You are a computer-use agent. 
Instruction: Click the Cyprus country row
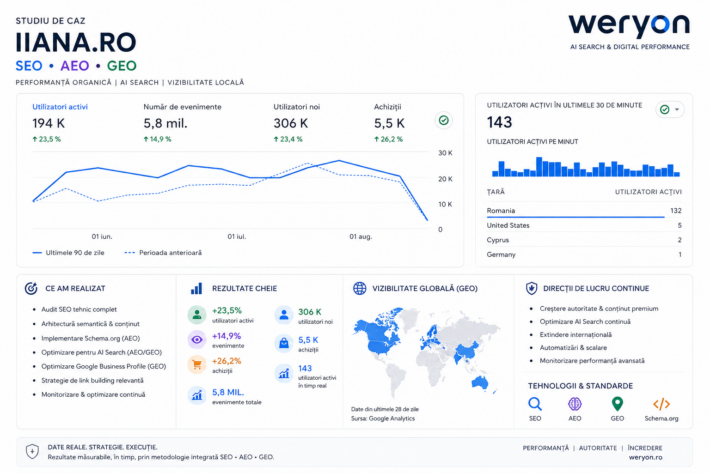click(x=584, y=240)
